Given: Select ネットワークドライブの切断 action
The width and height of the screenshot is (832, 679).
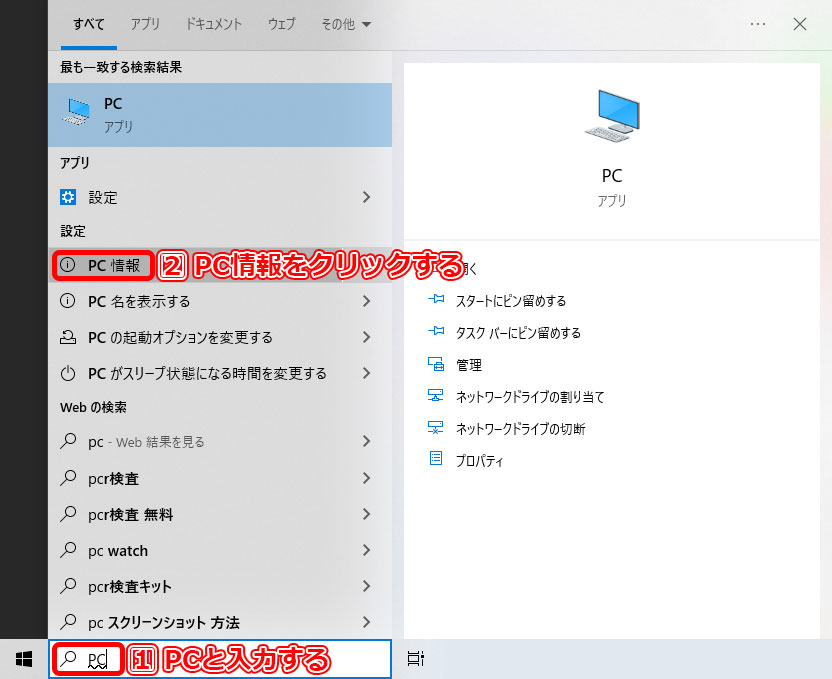Looking at the screenshot, I should coord(520,429).
